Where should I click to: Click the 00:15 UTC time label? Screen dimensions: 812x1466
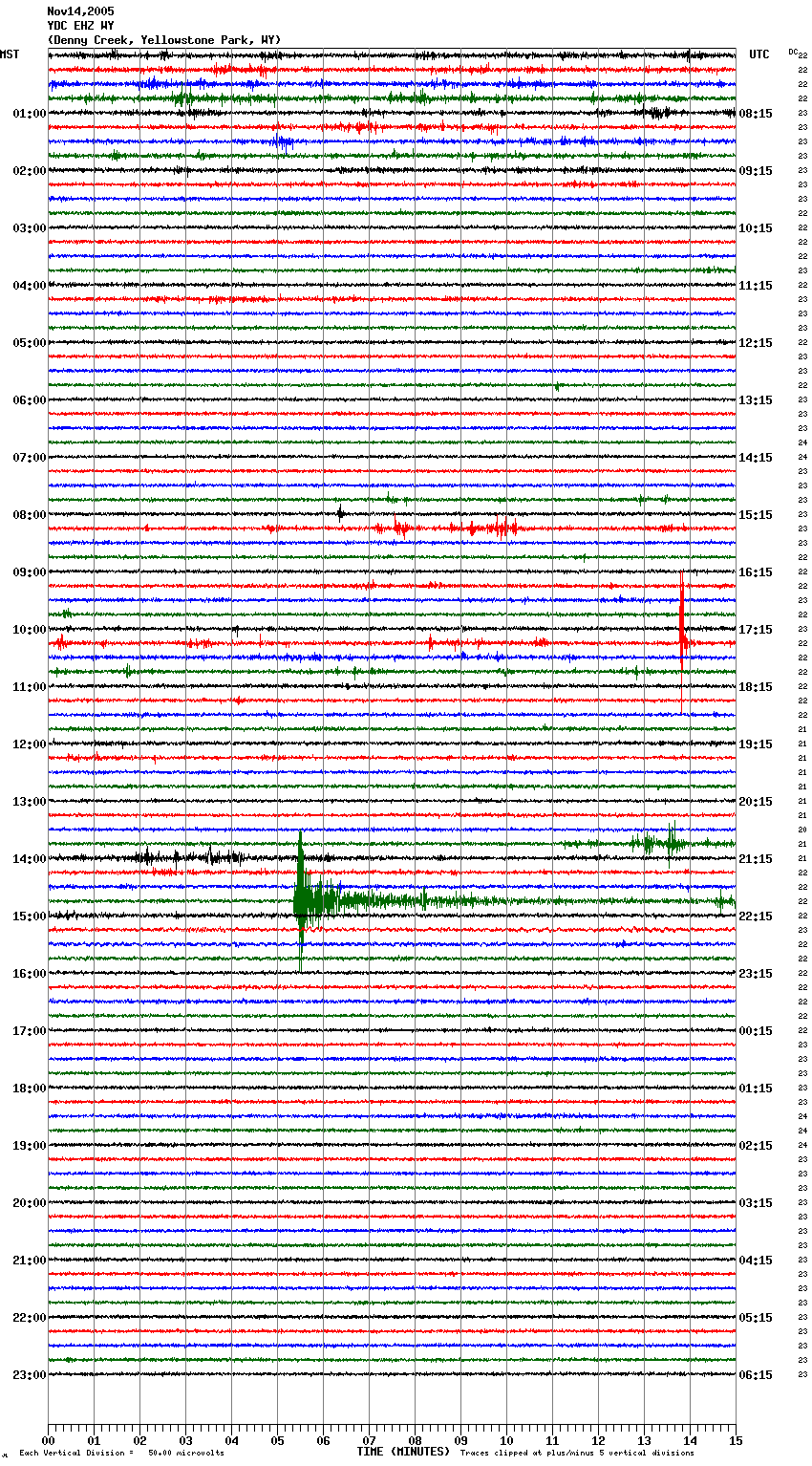click(x=756, y=1031)
